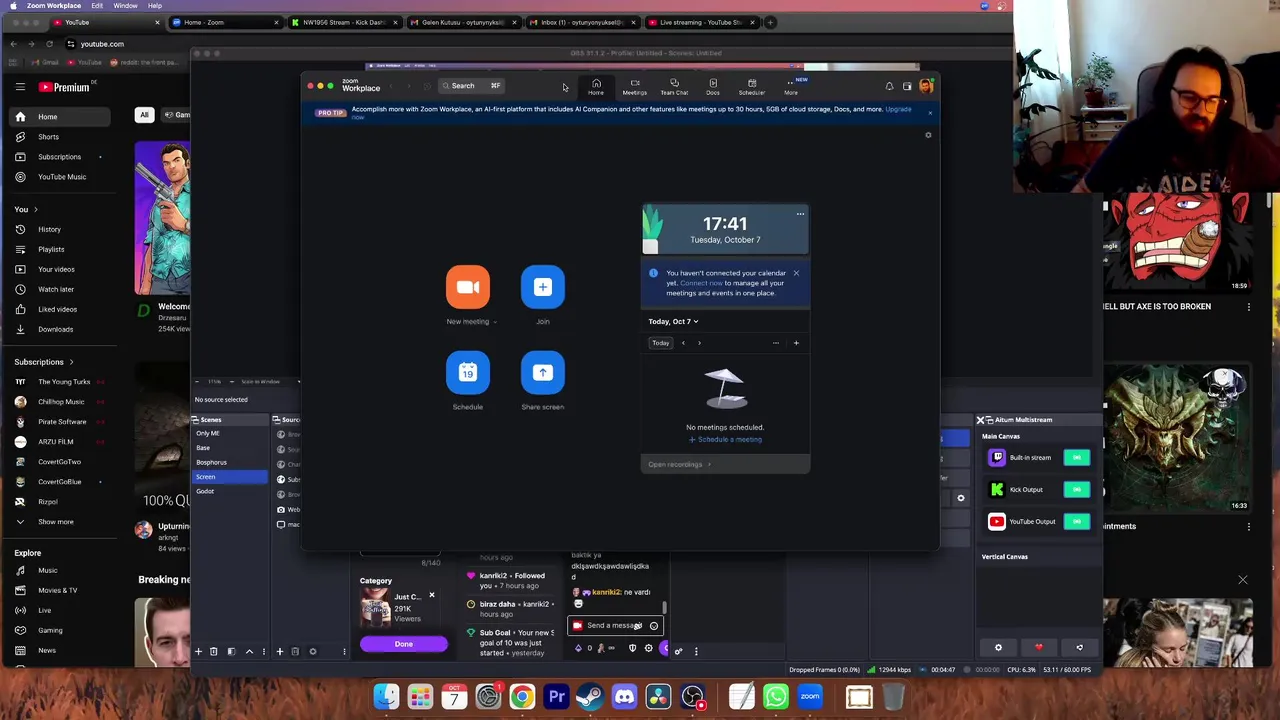
Task: Open Chillhop Music subscription
Action: 58,402
